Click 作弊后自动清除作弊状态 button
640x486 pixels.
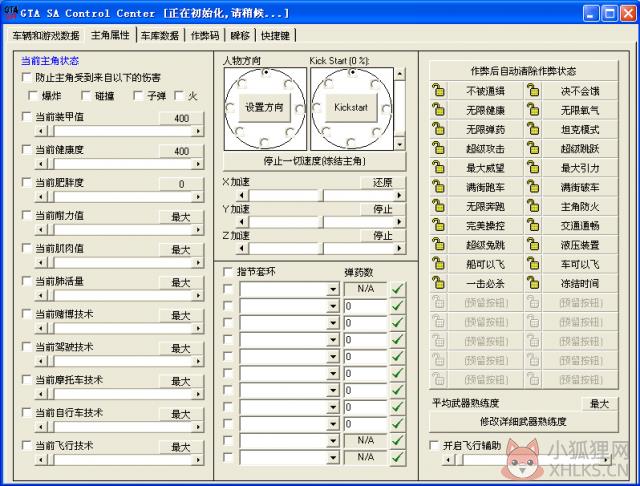coord(523,71)
